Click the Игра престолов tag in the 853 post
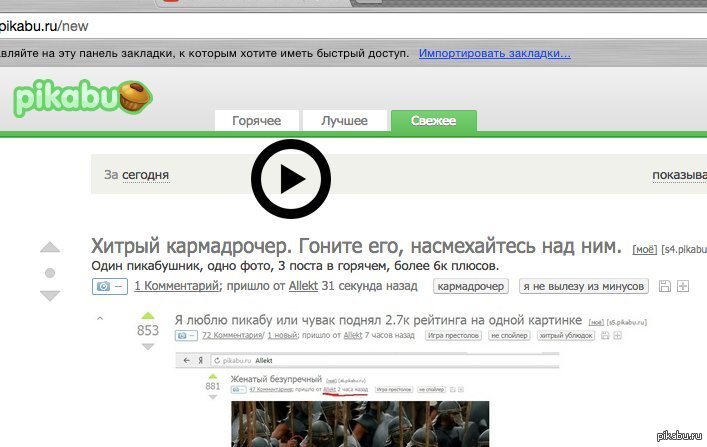The image size is (707, 447). [453, 336]
